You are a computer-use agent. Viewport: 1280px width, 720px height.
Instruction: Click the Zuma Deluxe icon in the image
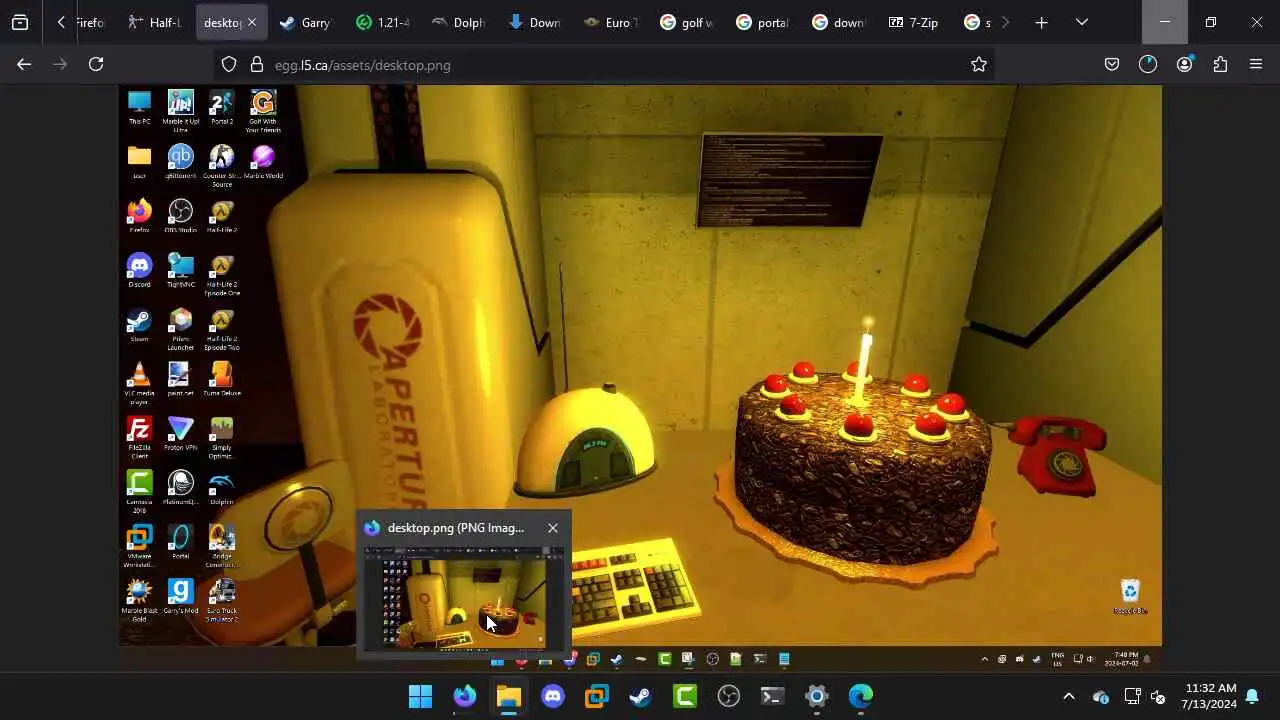point(221,379)
